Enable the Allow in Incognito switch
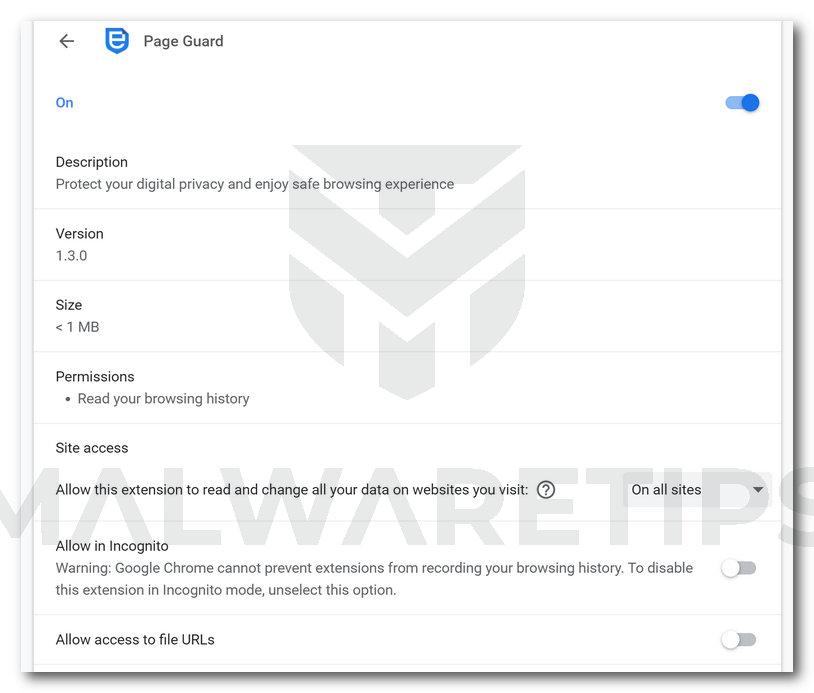 pos(739,568)
